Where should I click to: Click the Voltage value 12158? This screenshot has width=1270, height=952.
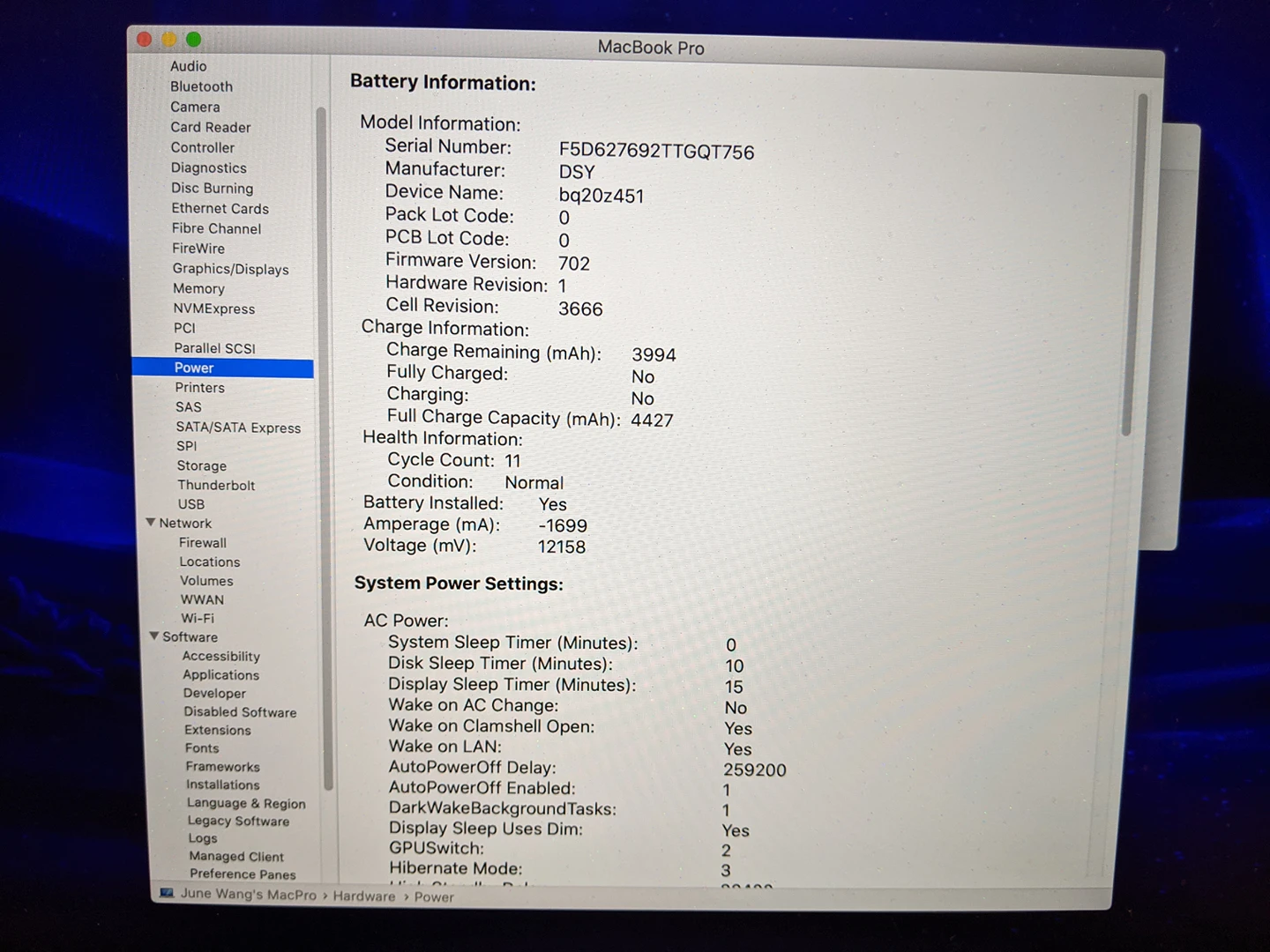point(561,547)
